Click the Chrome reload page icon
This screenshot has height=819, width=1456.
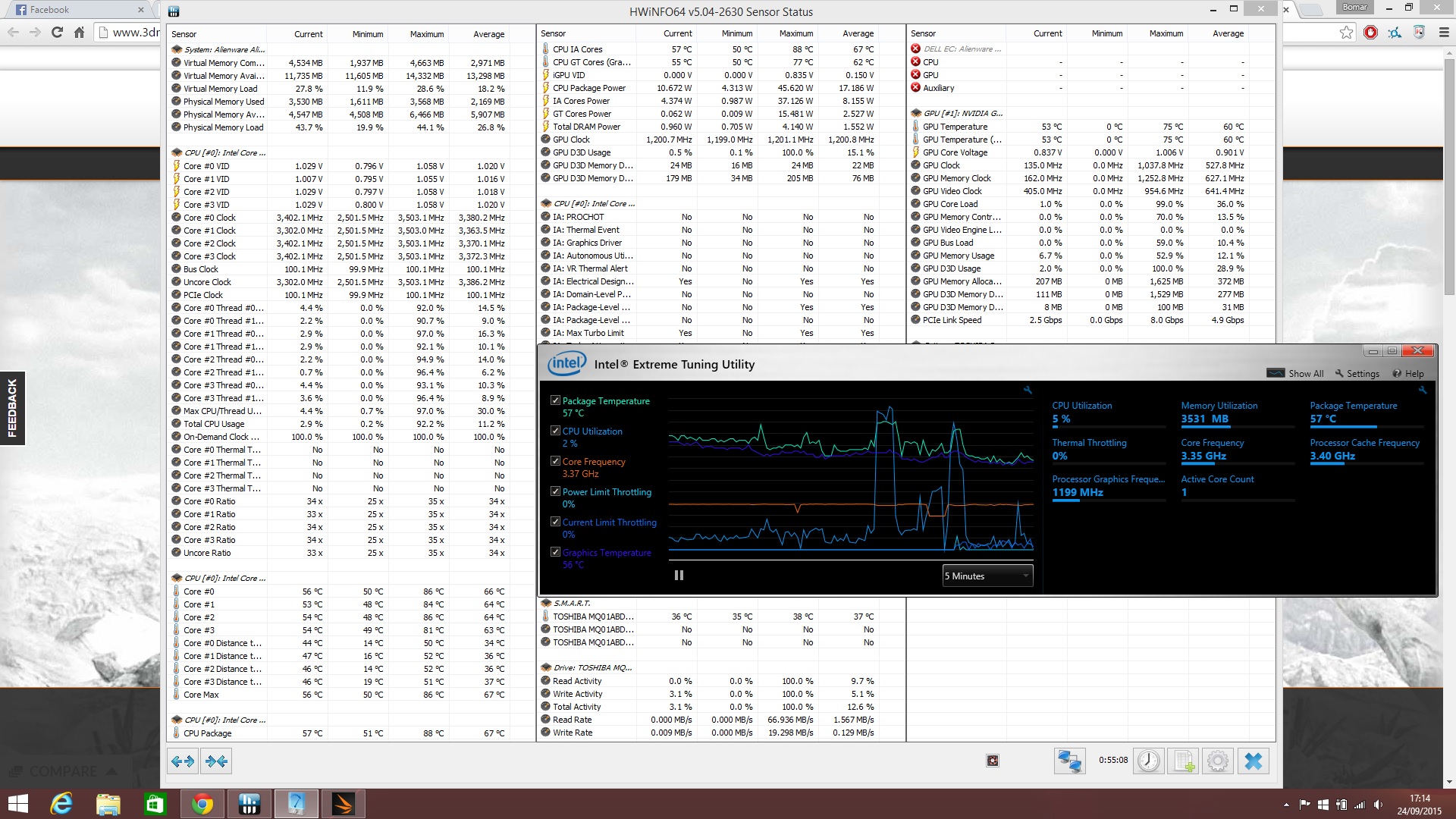(x=57, y=33)
